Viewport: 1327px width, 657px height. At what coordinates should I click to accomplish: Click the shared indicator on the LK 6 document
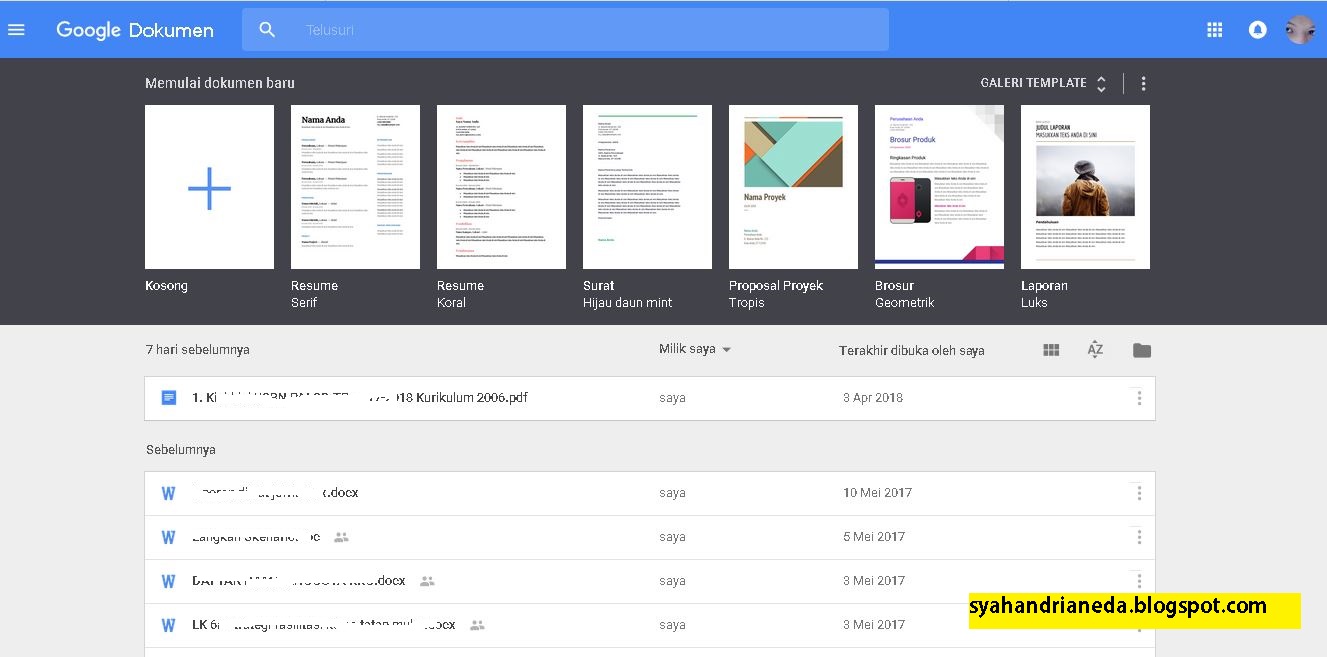477,624
